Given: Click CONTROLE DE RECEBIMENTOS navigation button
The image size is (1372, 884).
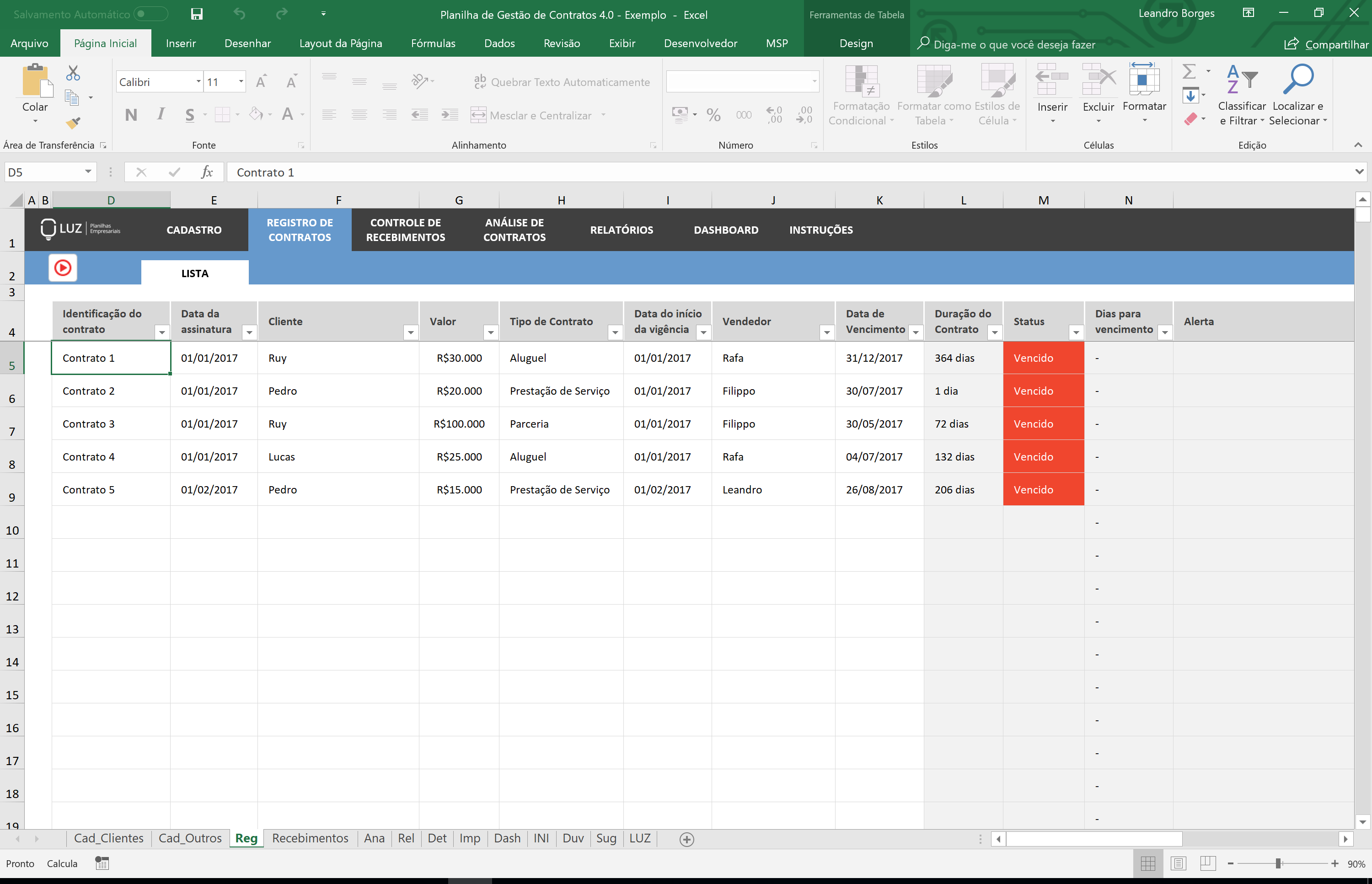Looking at the screenshot, I should (x=405, y=230).
